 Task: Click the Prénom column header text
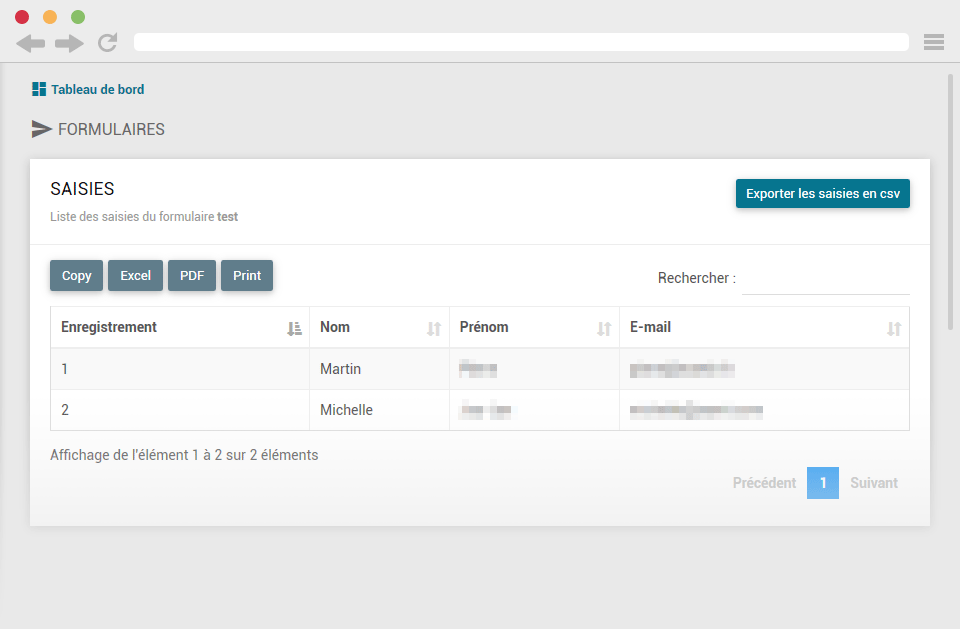484,327
